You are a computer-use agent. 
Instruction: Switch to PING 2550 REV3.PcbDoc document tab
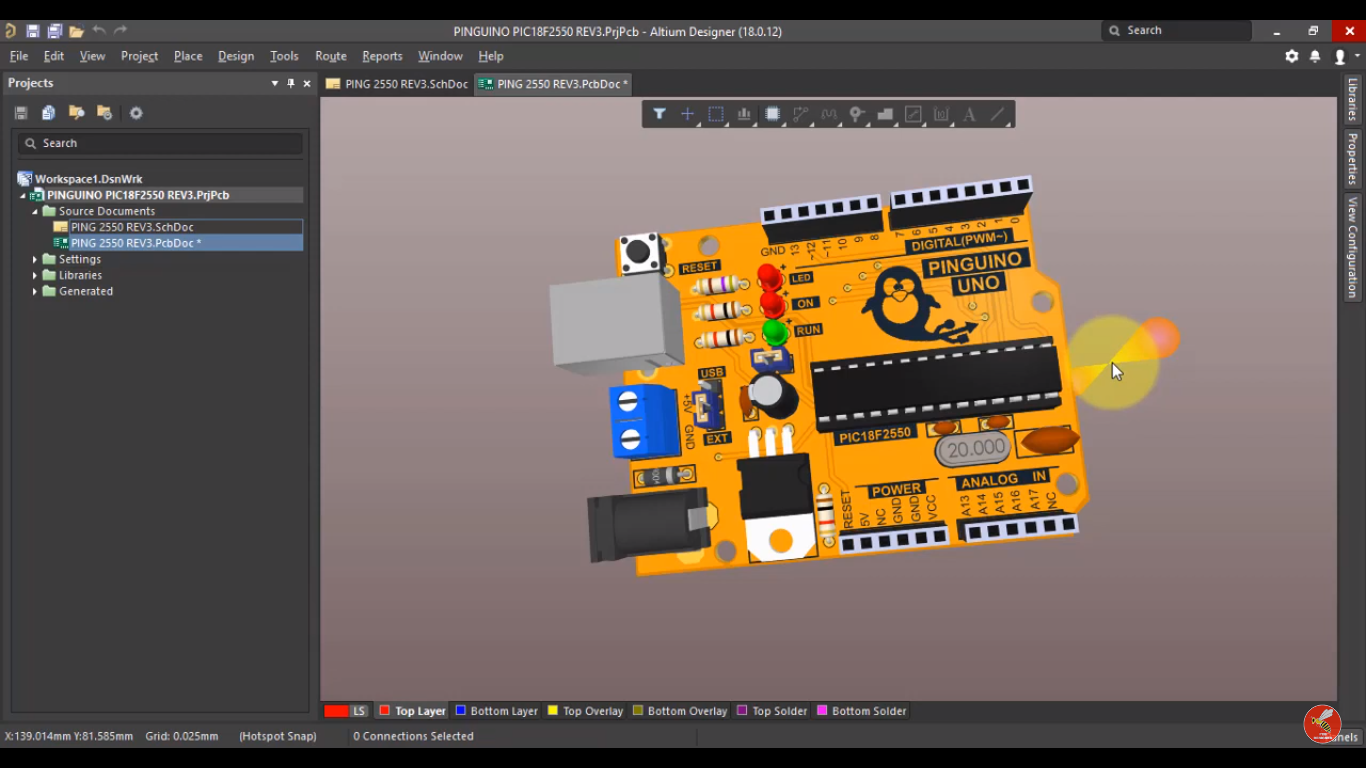(x=553, y=84)
